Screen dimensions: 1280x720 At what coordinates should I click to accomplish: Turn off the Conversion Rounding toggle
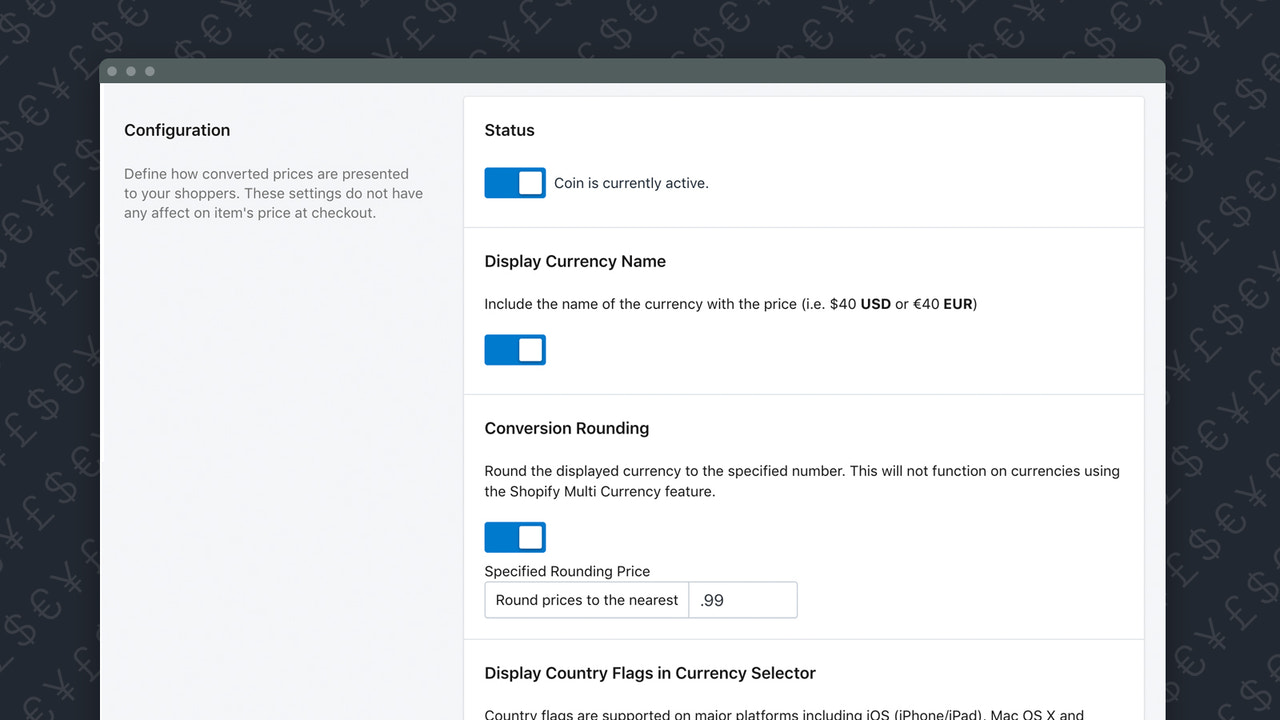514,537
